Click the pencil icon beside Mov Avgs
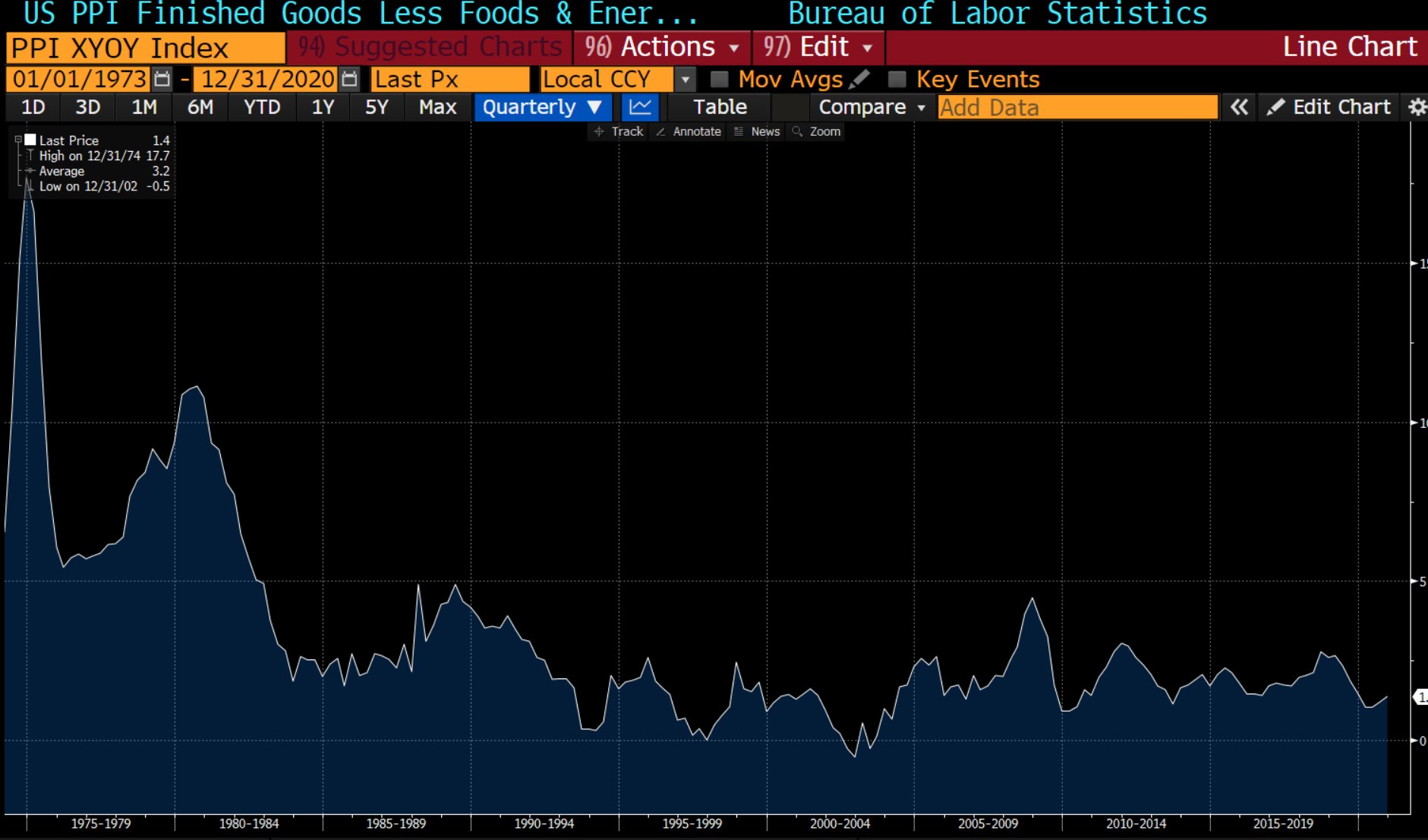Image resolution: width=1428 pixels, height=840 pixels. 860,79
